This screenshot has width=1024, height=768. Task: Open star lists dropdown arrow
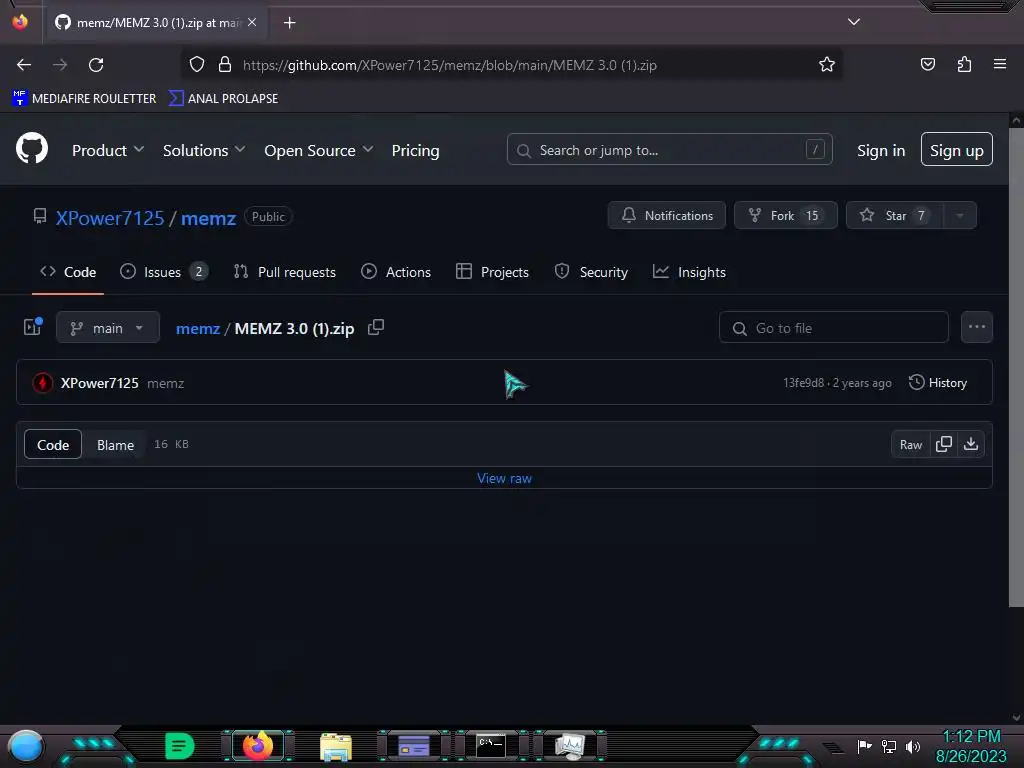959,216
